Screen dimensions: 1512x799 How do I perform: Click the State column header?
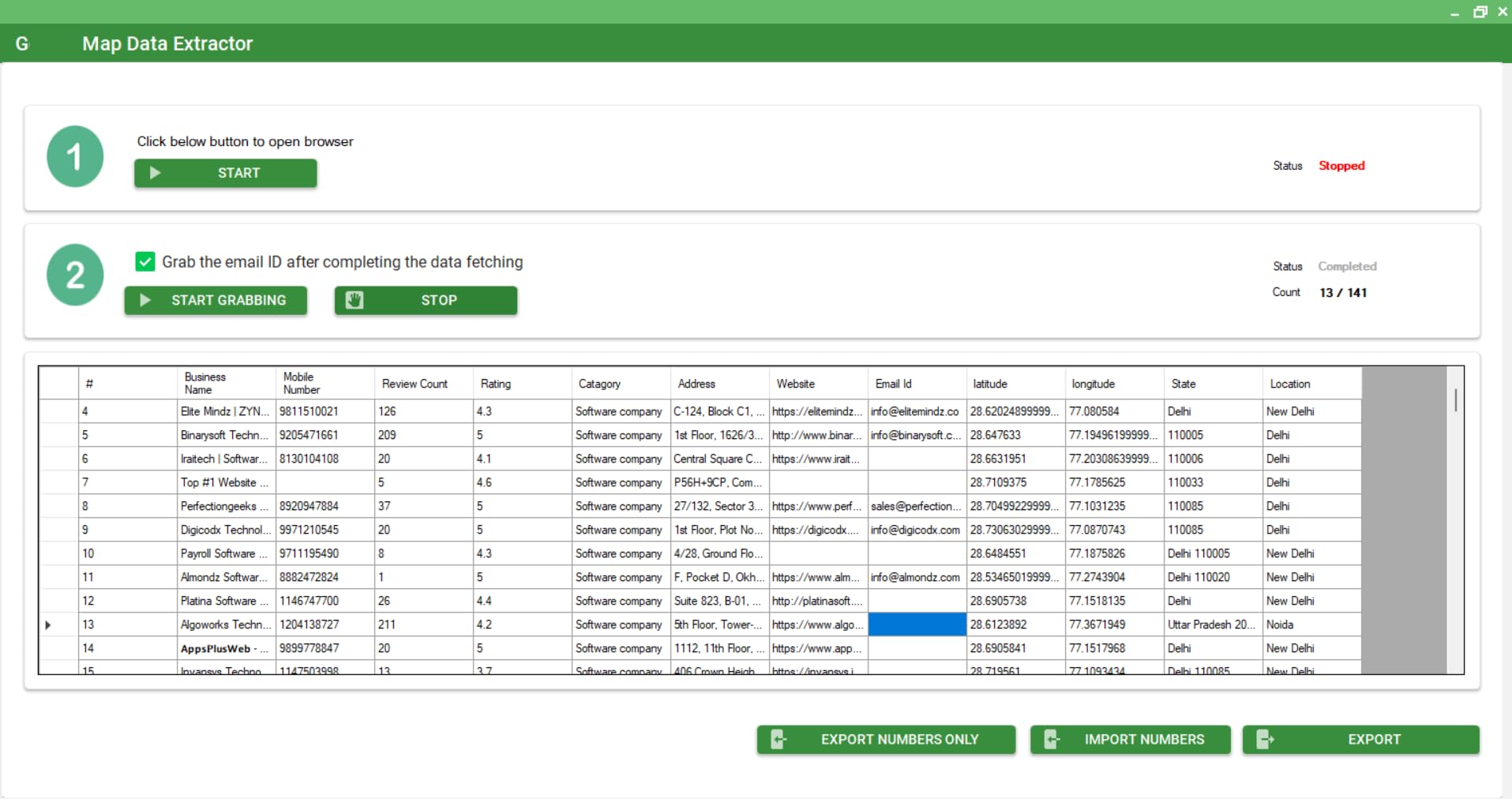[1214, 383]
